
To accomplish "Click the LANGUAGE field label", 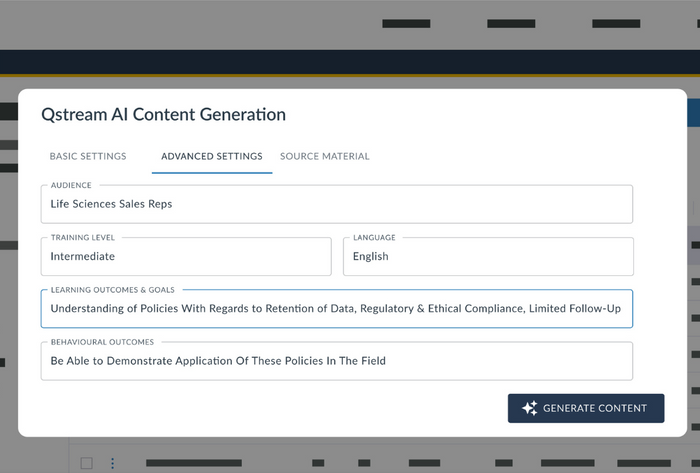I will (x=374, y=237).
